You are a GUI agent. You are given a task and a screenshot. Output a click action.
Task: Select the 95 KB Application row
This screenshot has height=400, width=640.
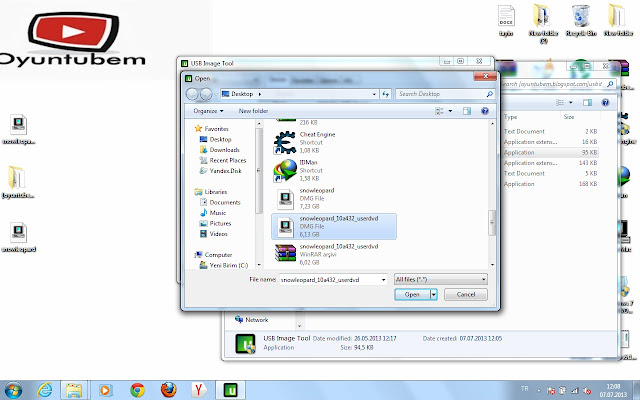550,153
